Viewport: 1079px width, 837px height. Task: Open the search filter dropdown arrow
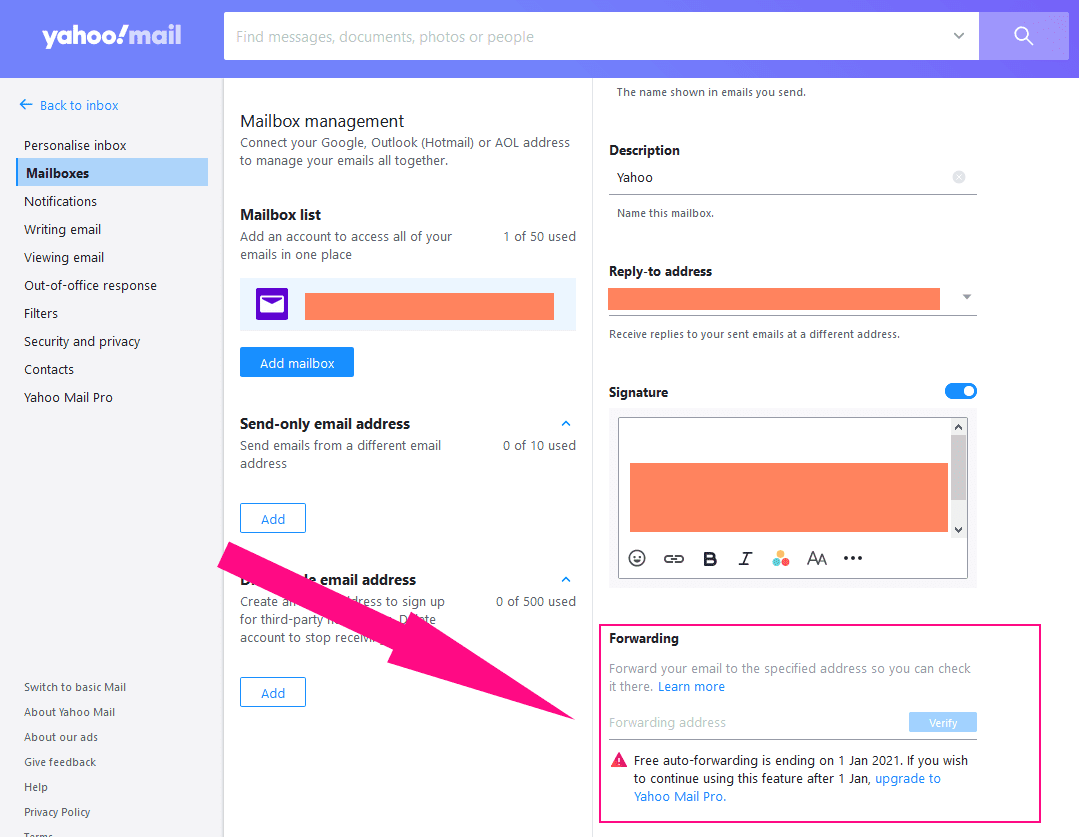[x=961, y=35]
